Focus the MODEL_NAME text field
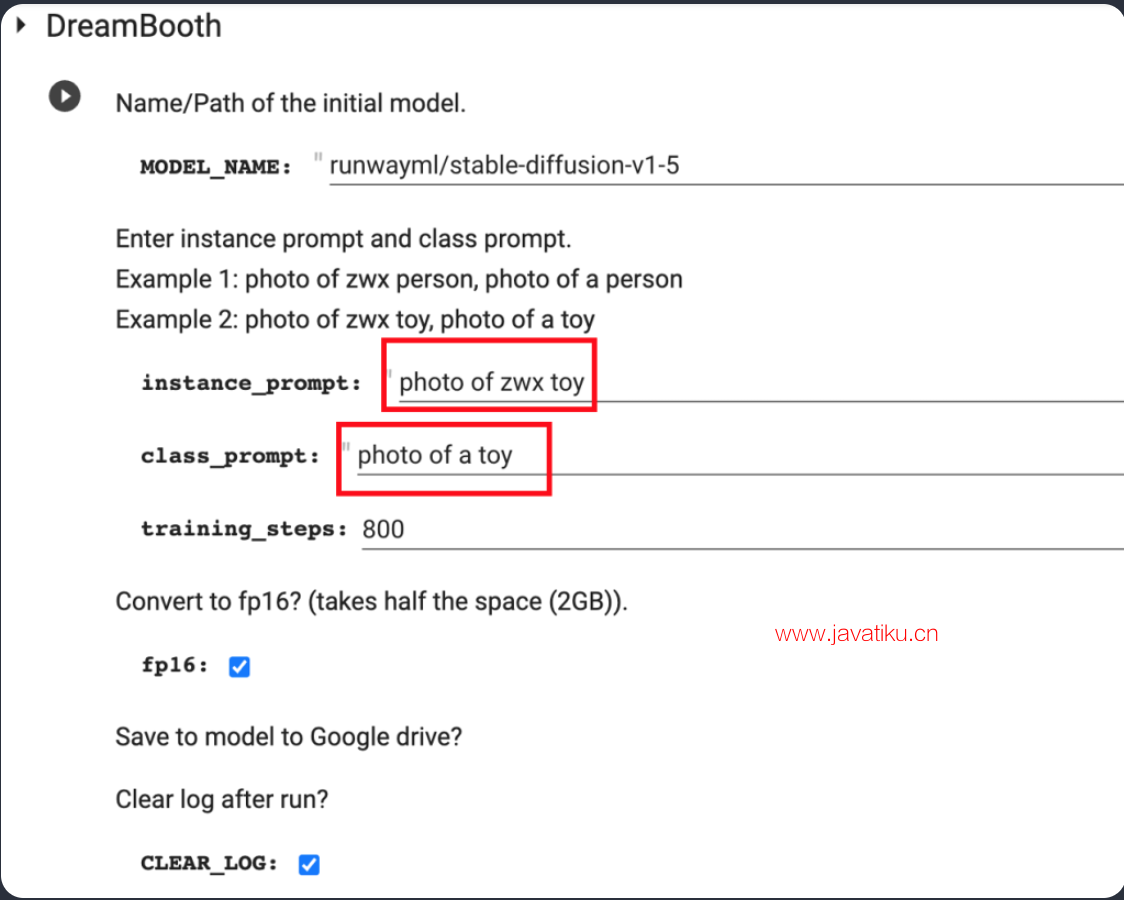Image resolution: width=1124 pixels, height=900 pixels. coord(726,166)
